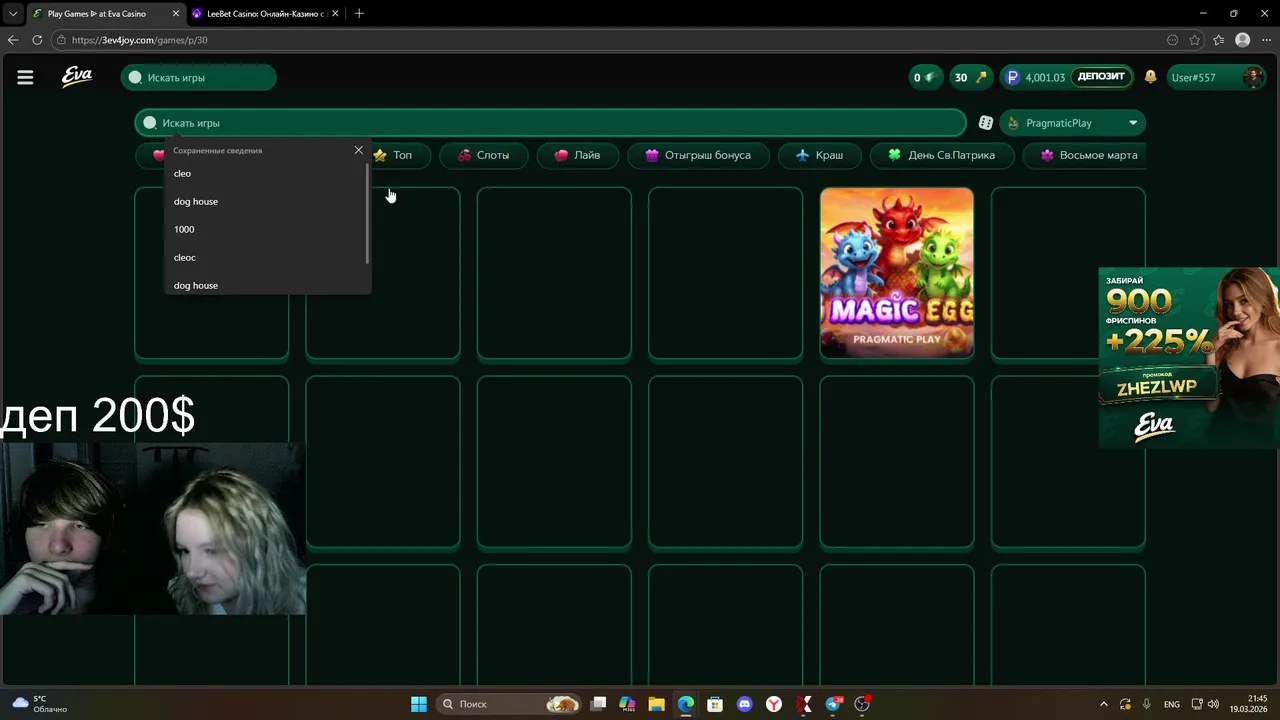Open Yandex Browser taskbar icon
This screenshot has width=1280, height=720.
tap(774, 704)
